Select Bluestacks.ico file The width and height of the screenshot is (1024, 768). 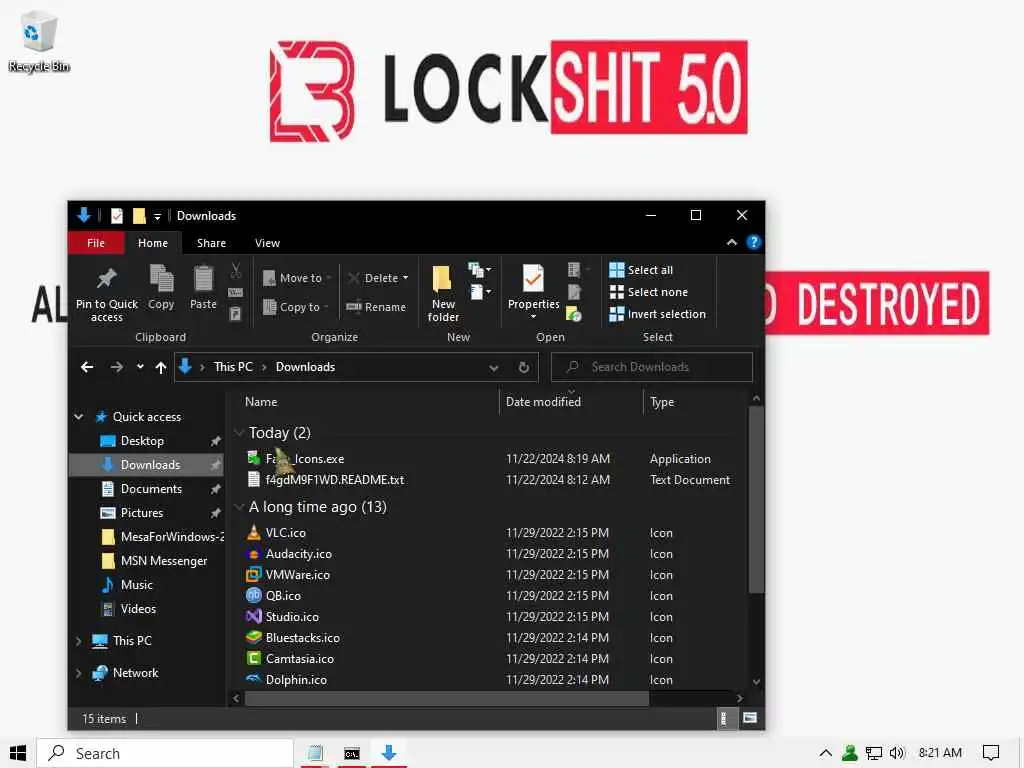pyautogui.click(x=302, y=637)
